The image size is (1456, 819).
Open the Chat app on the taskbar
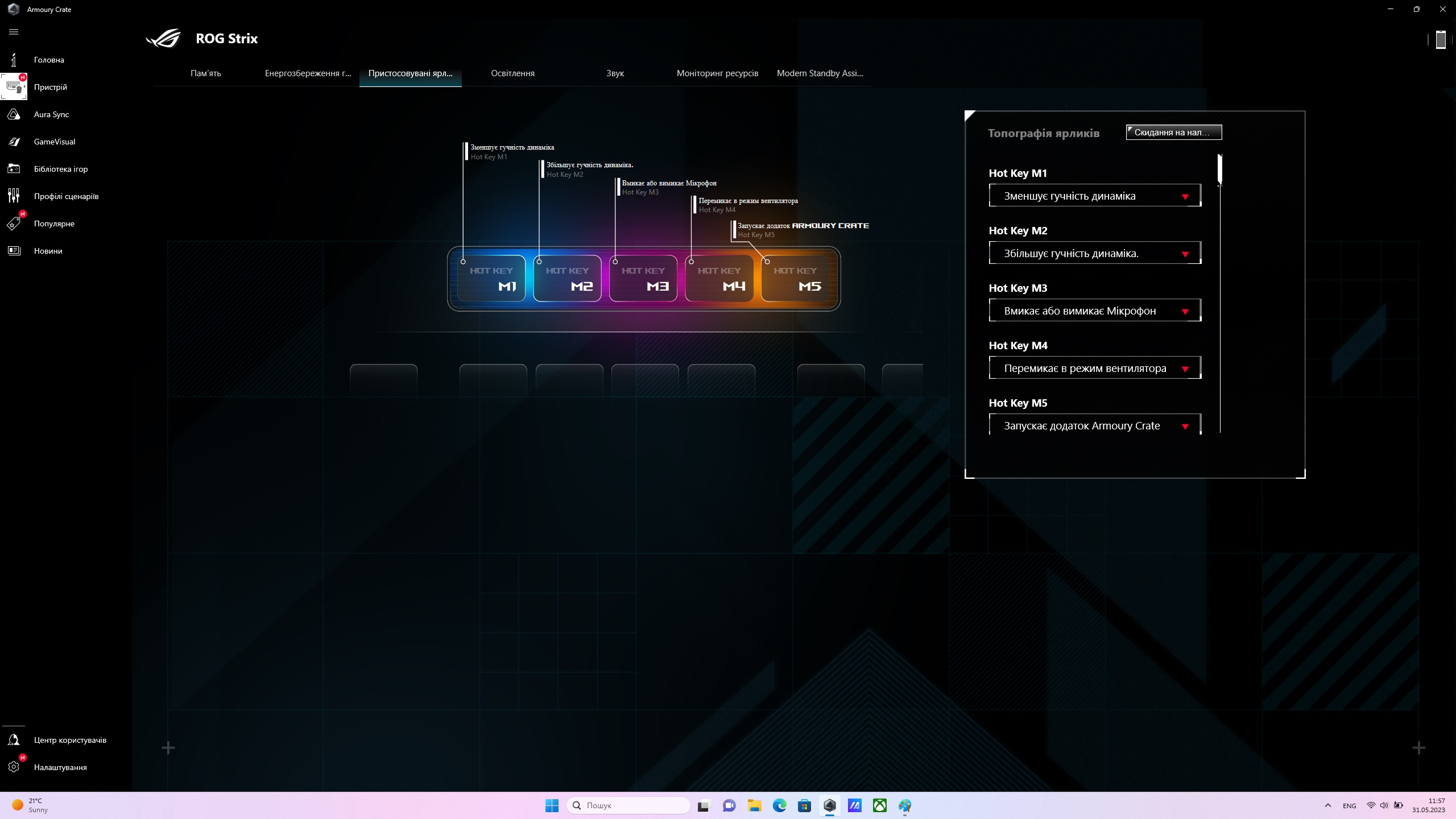coord(729,805)
